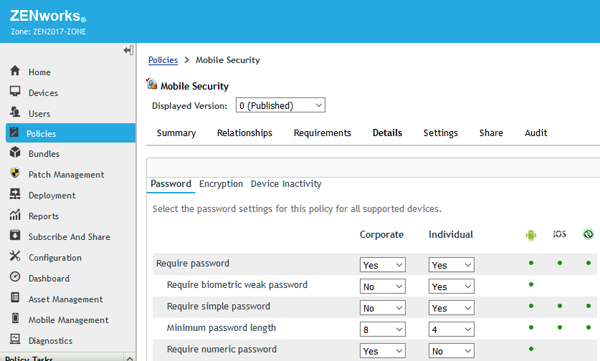Click the Devices monitor icon
The height and width of the screenshot is (361, 600).
pos(15,91)
